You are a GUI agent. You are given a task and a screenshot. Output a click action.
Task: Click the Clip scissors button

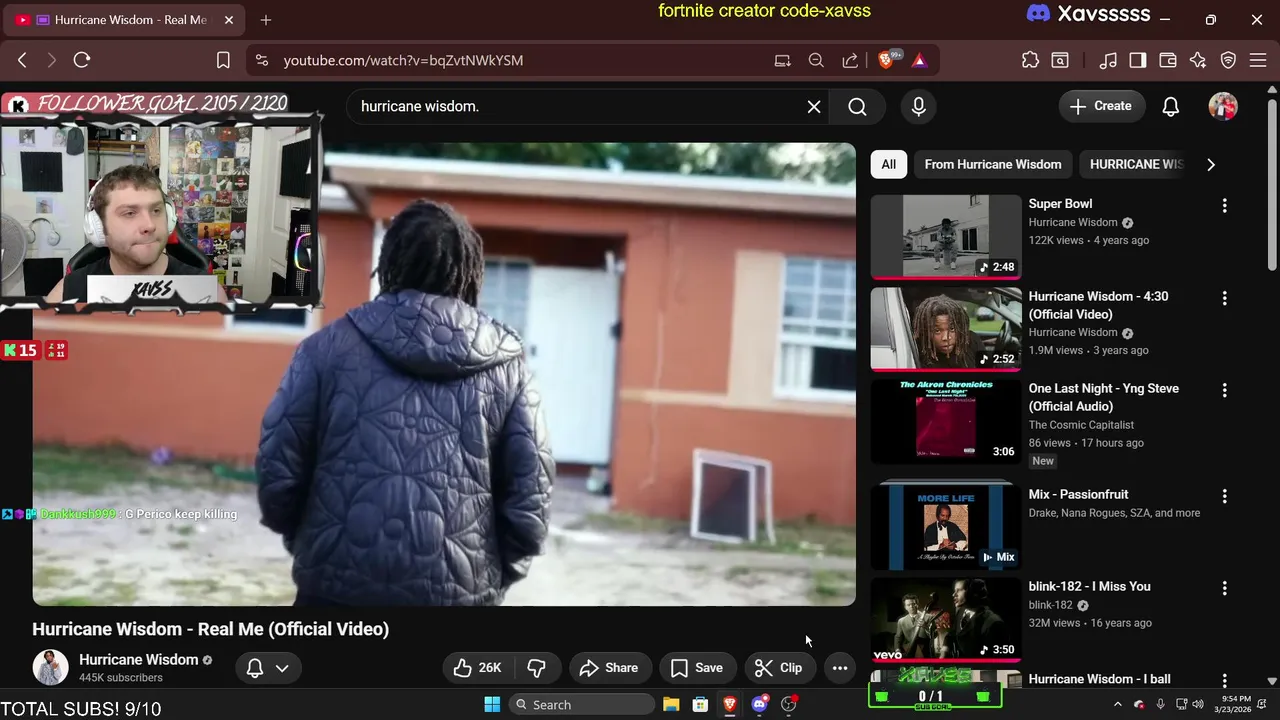[778, 668]
